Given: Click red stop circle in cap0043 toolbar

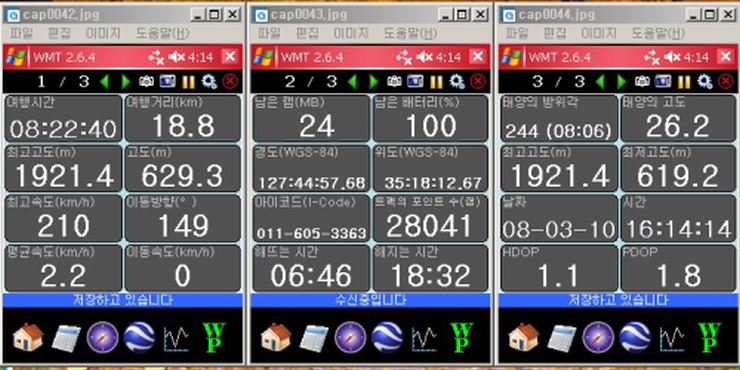Looking at the screenshot, I should (x=478, y=82).
